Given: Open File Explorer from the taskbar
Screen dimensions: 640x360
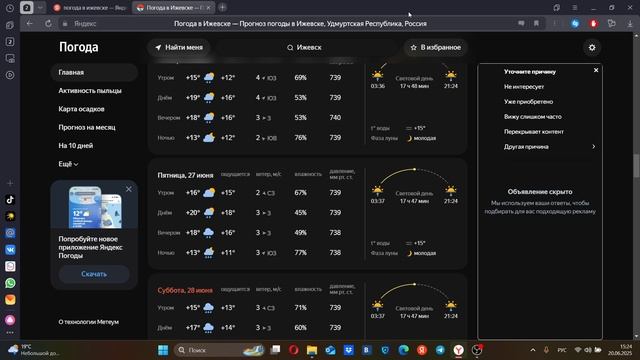Looking at the screenshot, I should pyautogui.click(x=312, y=350).
